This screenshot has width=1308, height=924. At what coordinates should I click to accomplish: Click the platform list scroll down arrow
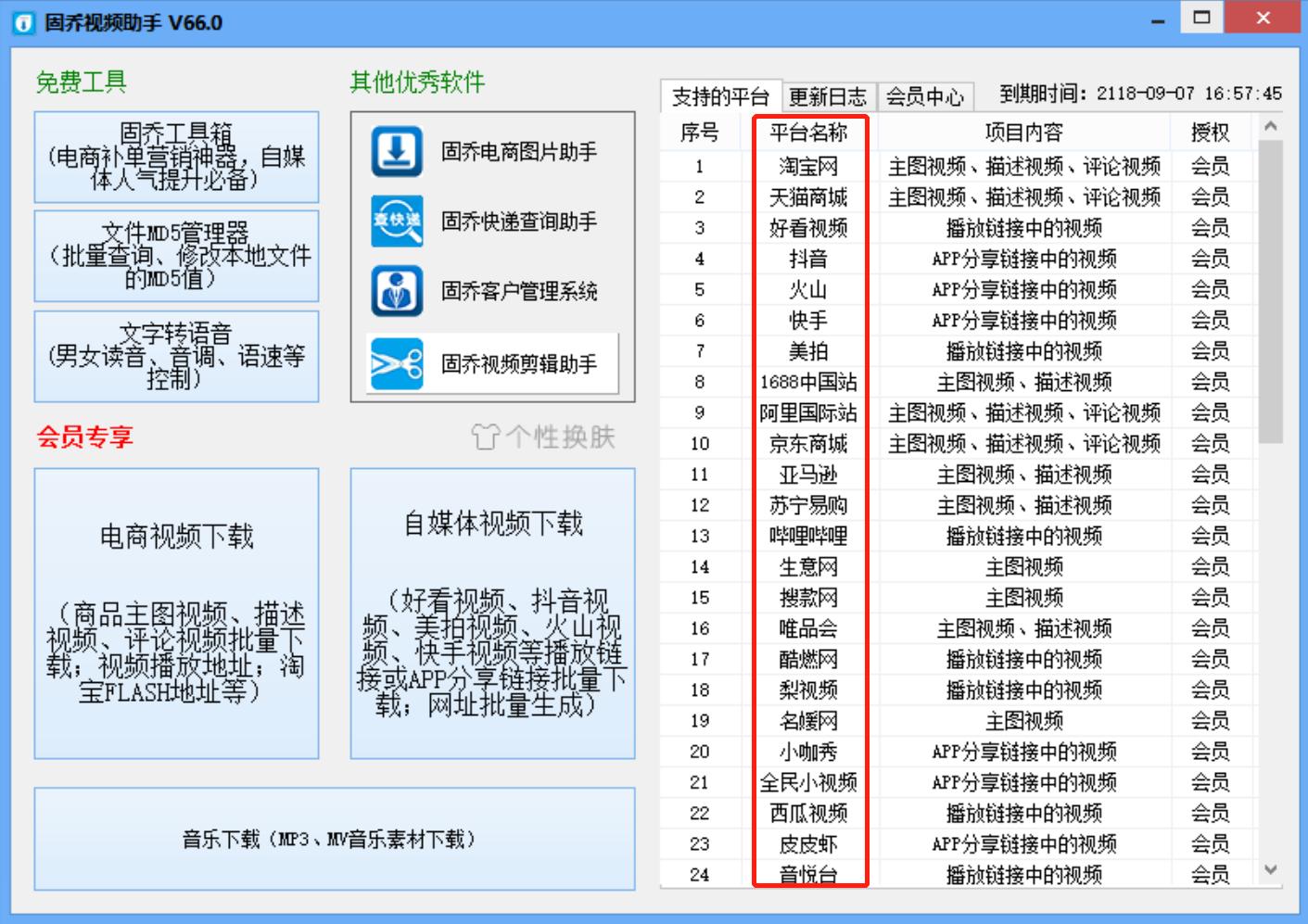tap(1271, 869)
